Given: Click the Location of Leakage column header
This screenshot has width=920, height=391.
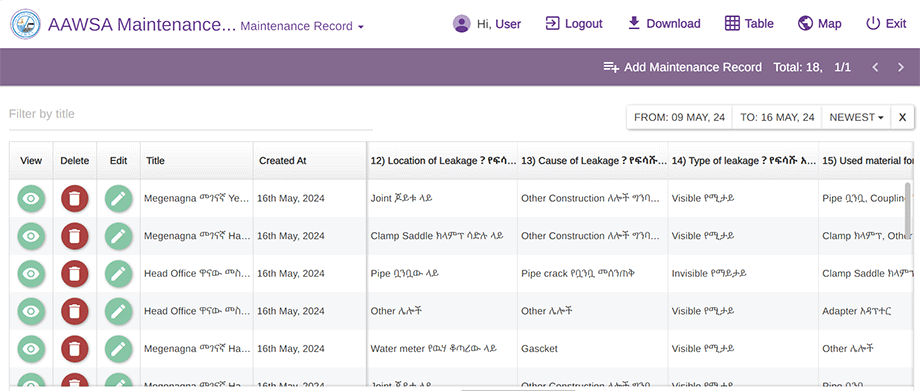Looking at the screenshot, I should click(x=442, y=160).
